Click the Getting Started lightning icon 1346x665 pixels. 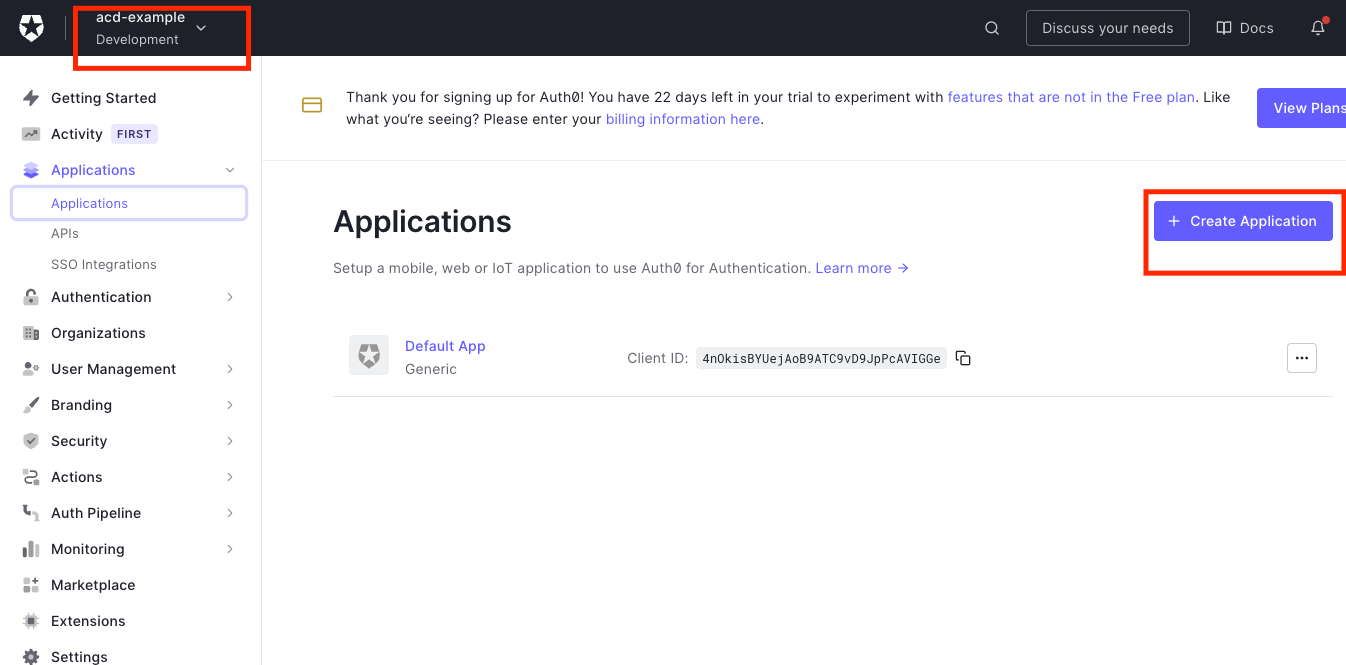point(31,98)
